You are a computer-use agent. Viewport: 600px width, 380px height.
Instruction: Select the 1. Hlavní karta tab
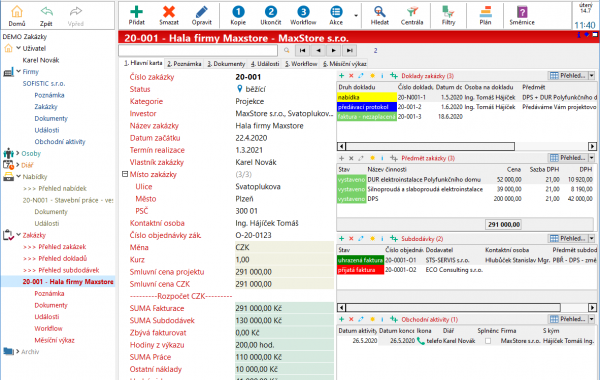pyautogui.click(x=143, y=63)
